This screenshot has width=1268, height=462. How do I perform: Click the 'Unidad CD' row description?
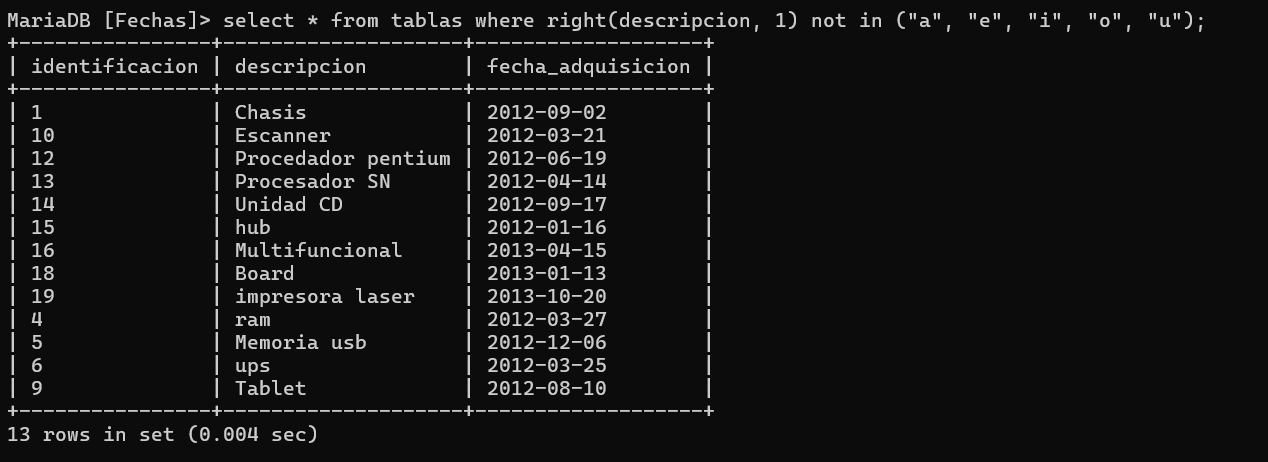point(288,205)
